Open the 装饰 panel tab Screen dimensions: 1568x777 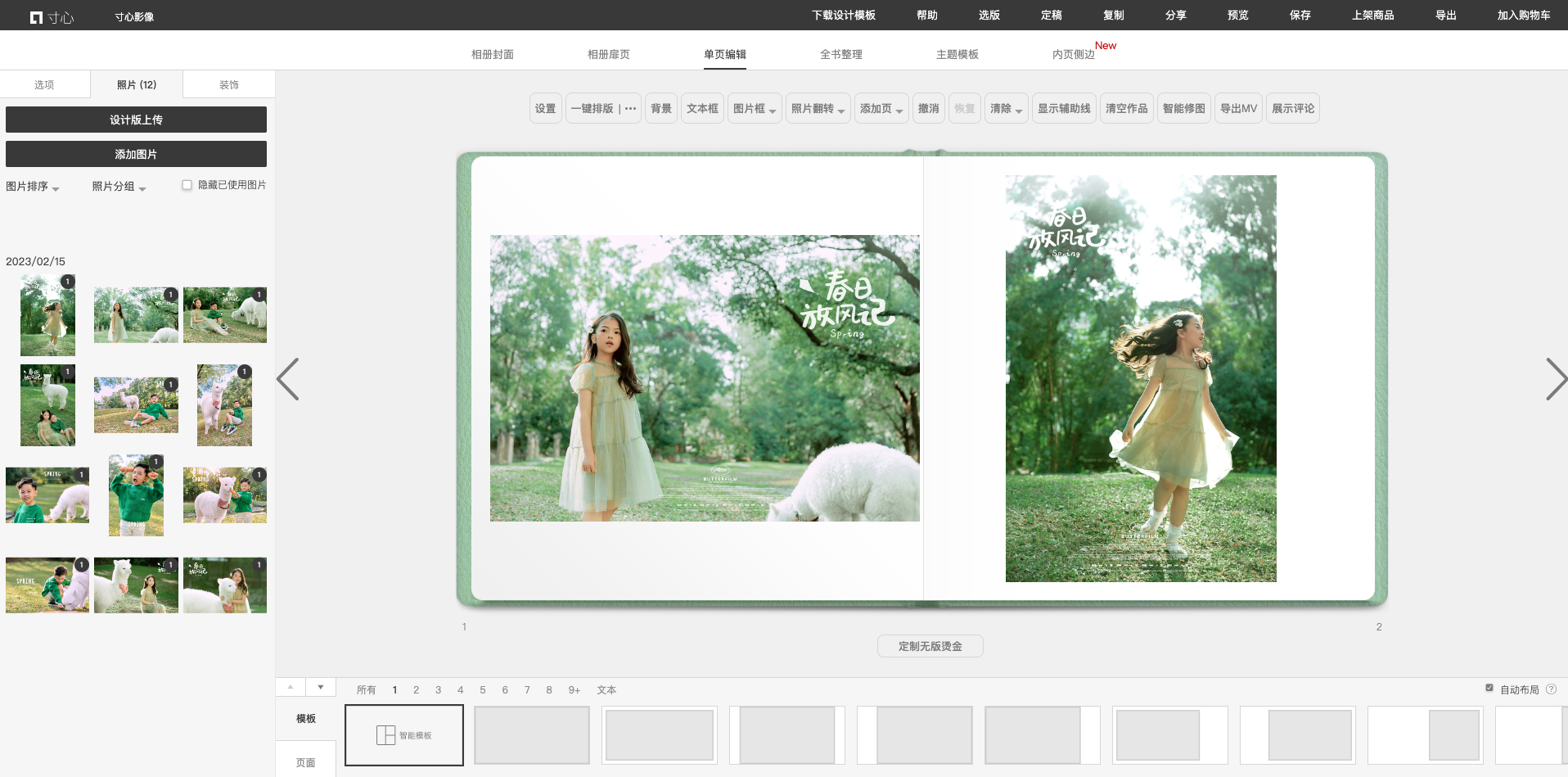(x=229, y=84)
